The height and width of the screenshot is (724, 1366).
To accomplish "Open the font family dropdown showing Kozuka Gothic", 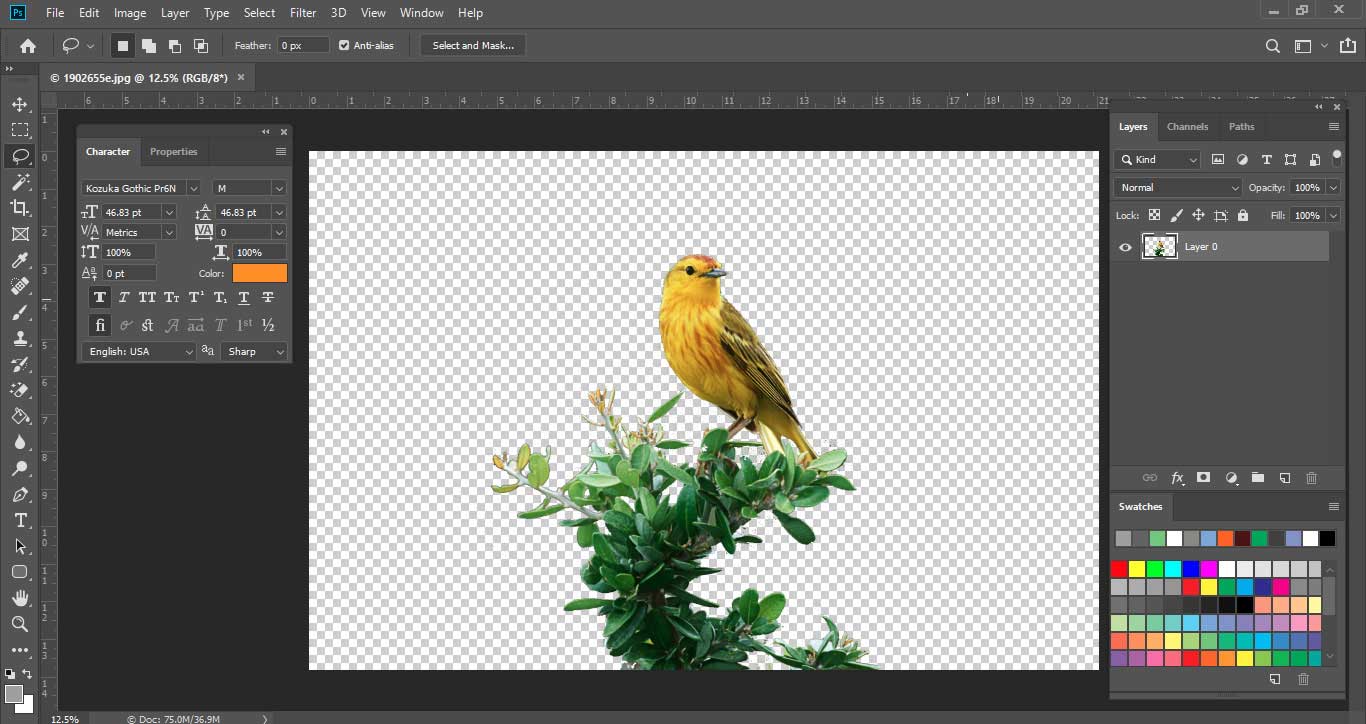I will coord(140,187).
